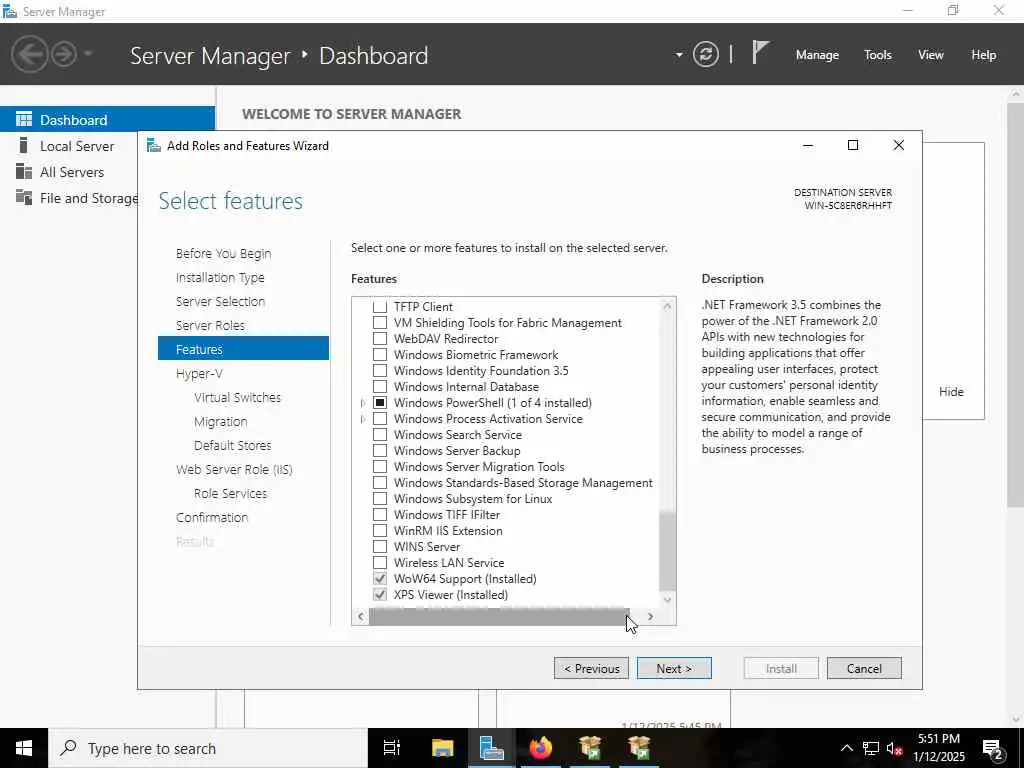Screen dimensions: 1024x768
Task: Check the WINS Server feature
Action: point(379,547)
